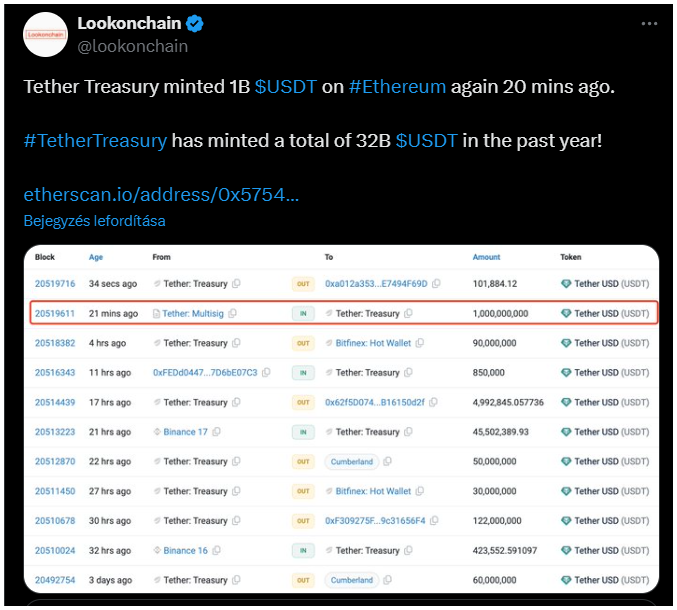Click the OUT badge in block 20519716 row
Image resolution: width=677 pixels, height=610 pixels.
[303, 284]
